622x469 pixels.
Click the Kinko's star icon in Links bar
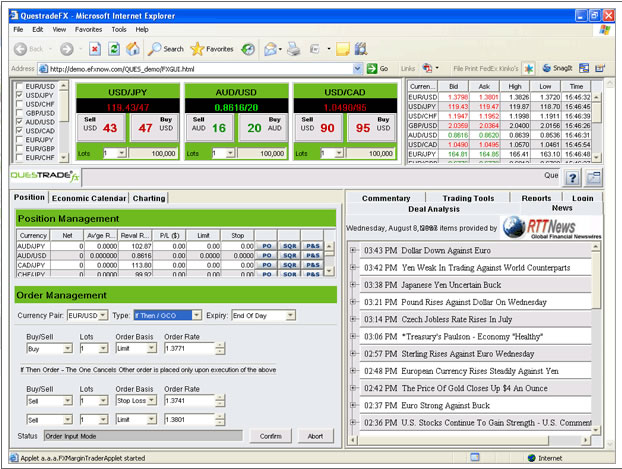coord(528,69)
